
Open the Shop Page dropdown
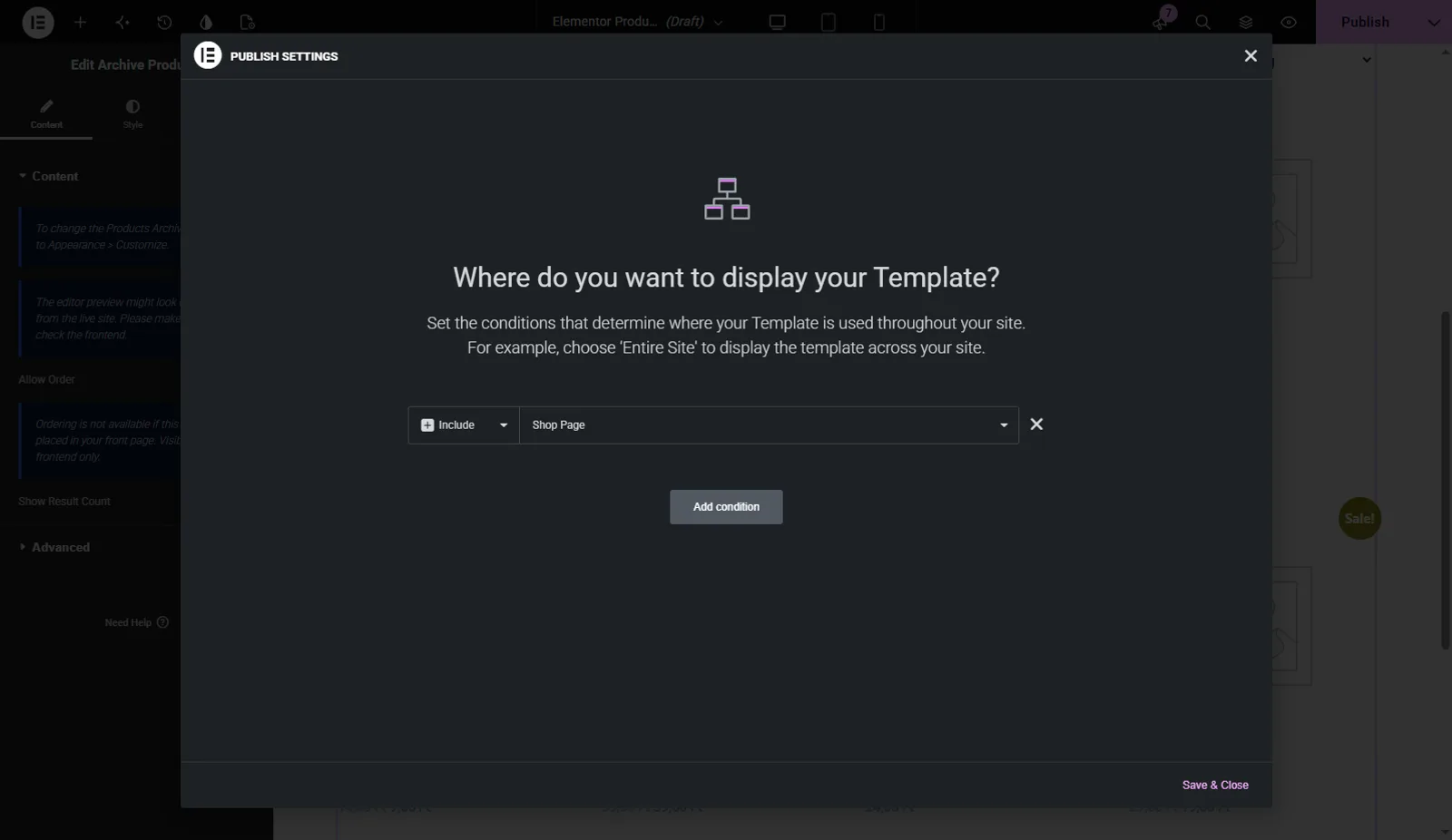[769, 425]
